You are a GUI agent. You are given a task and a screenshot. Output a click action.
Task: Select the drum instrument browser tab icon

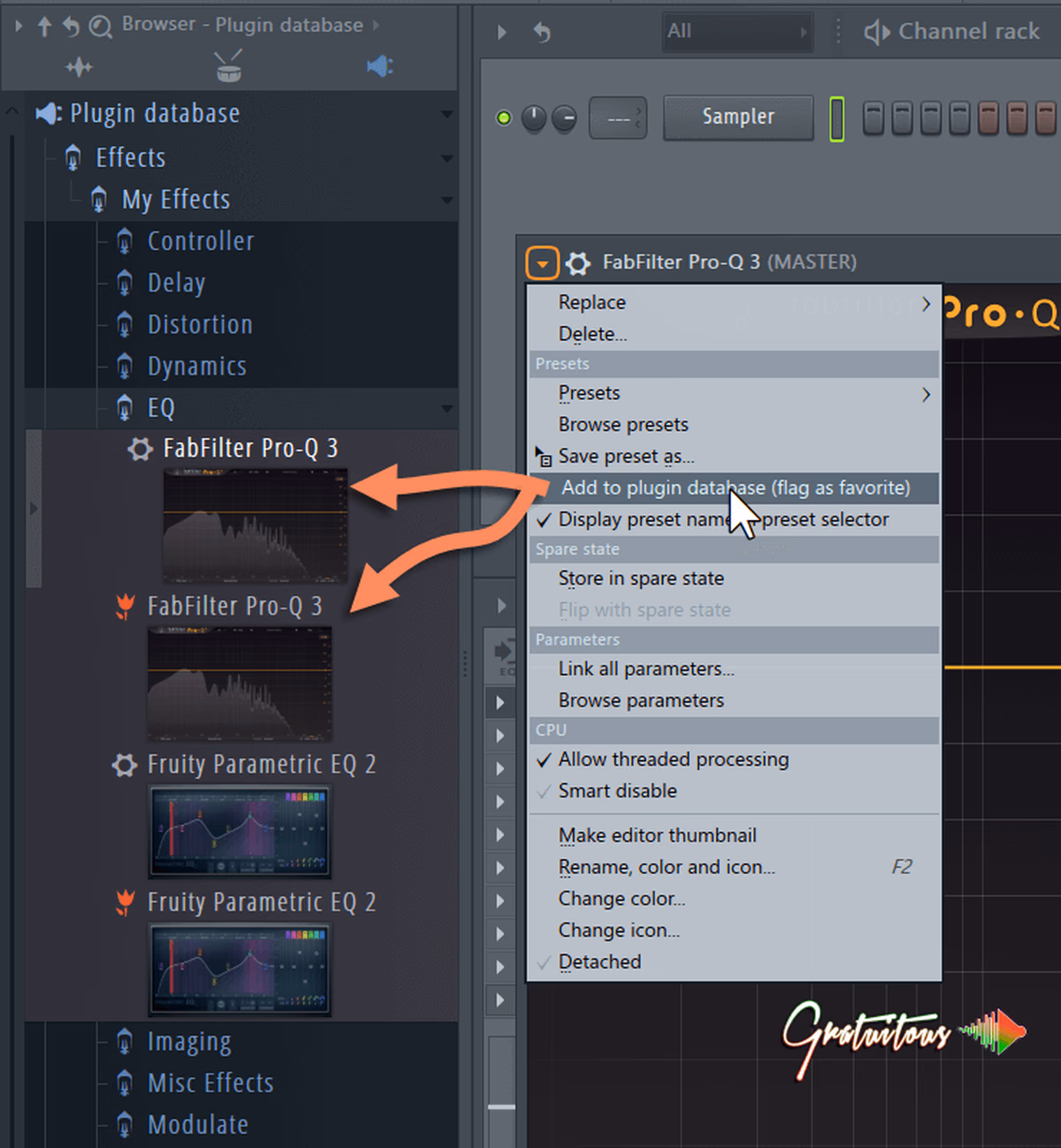(x=229, y=66)
